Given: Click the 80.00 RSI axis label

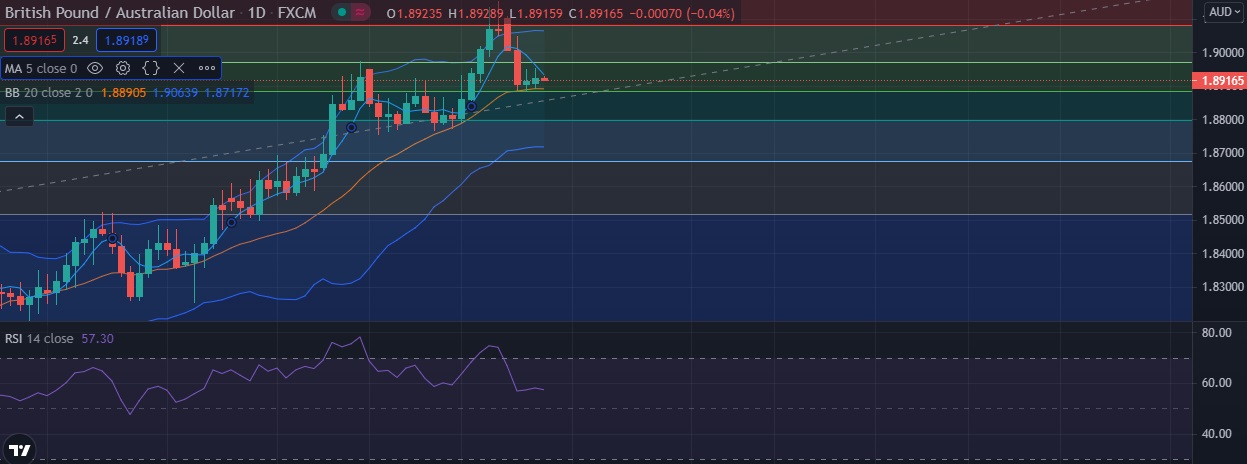Looking at the screenshot, I should [1216, 332].
